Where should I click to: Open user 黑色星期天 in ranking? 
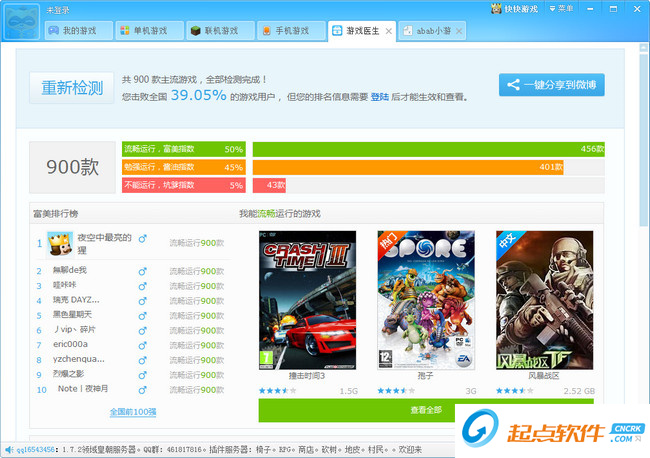click(x=72, y=315)
